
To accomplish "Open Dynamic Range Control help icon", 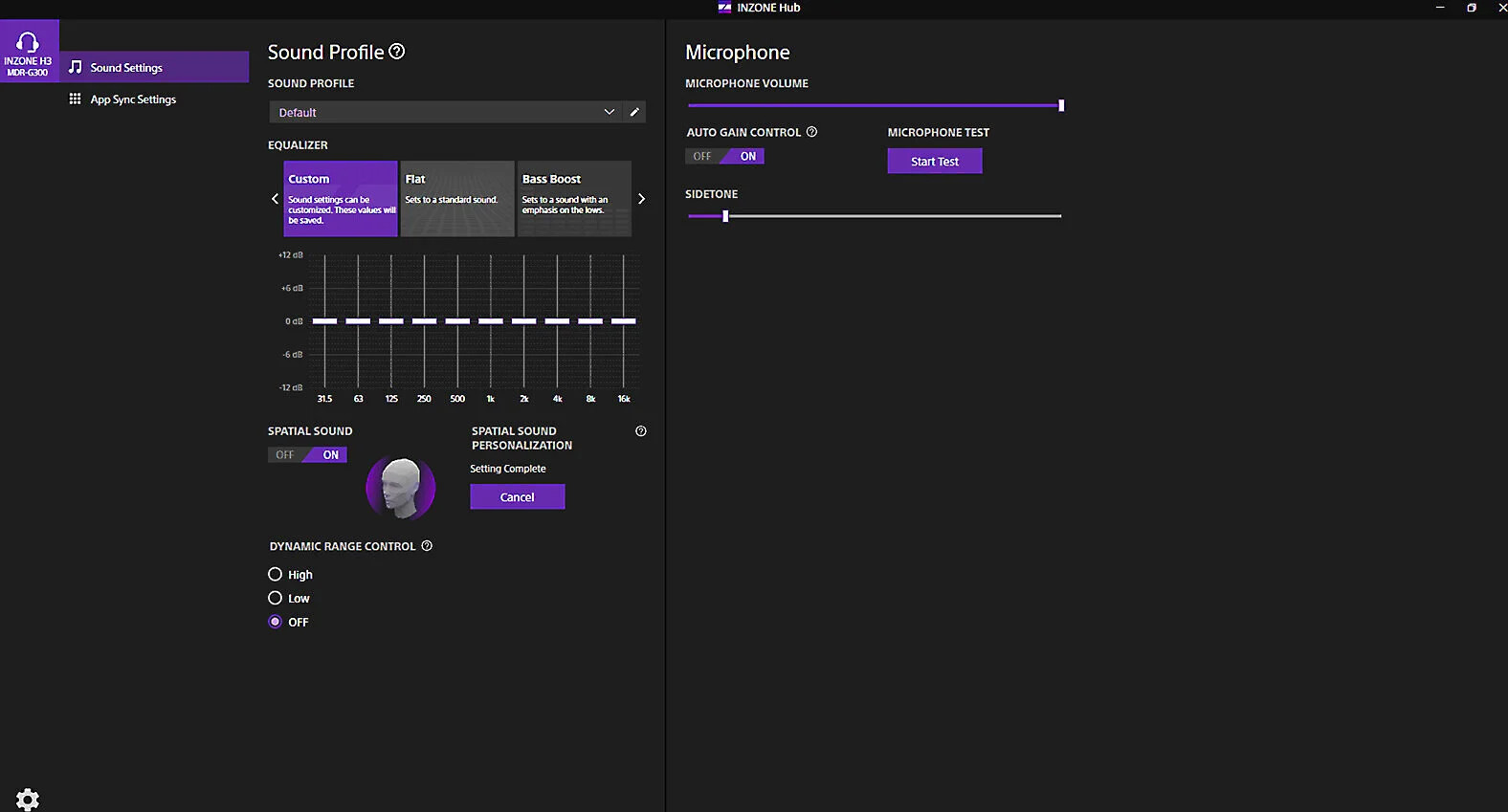I will click(x=427, y=546).
